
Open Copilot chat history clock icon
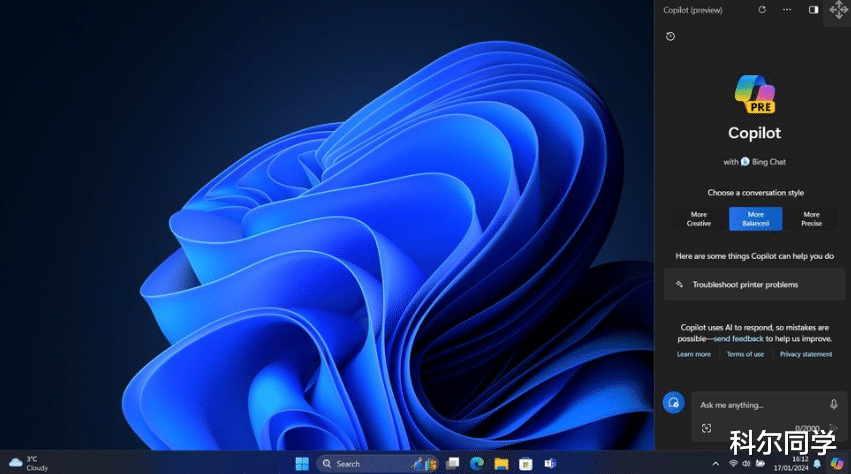[x=670, y=36]
